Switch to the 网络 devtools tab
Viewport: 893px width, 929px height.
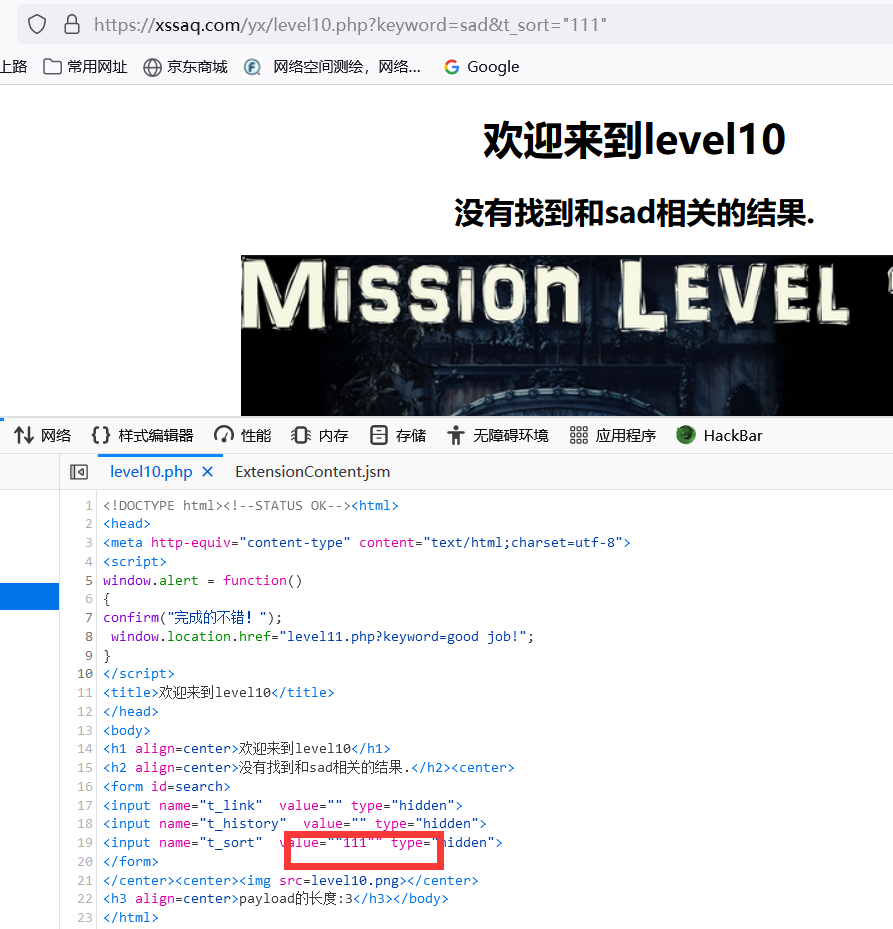tap(43, 435)
